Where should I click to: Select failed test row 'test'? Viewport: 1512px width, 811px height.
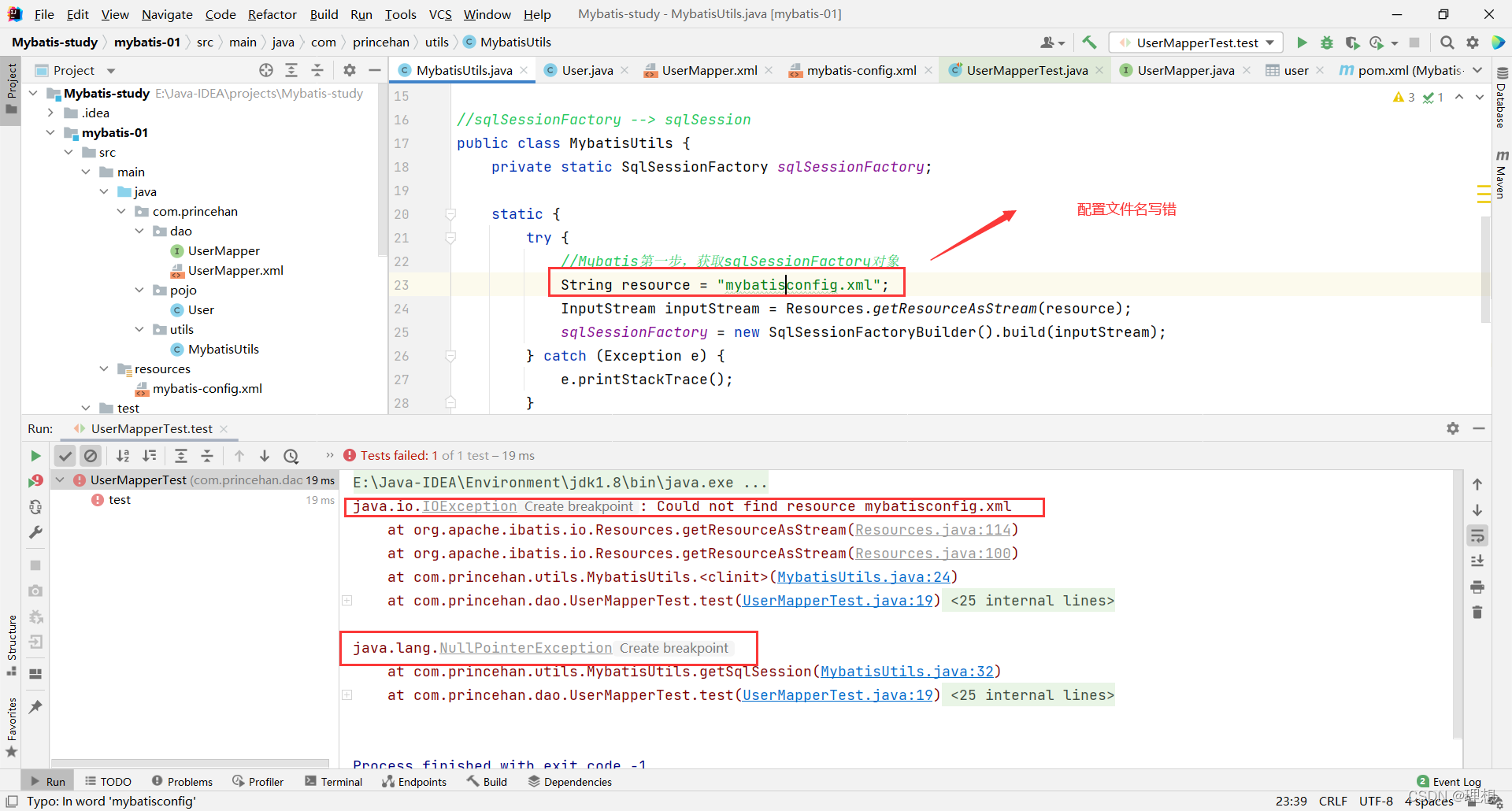(120, 500)
